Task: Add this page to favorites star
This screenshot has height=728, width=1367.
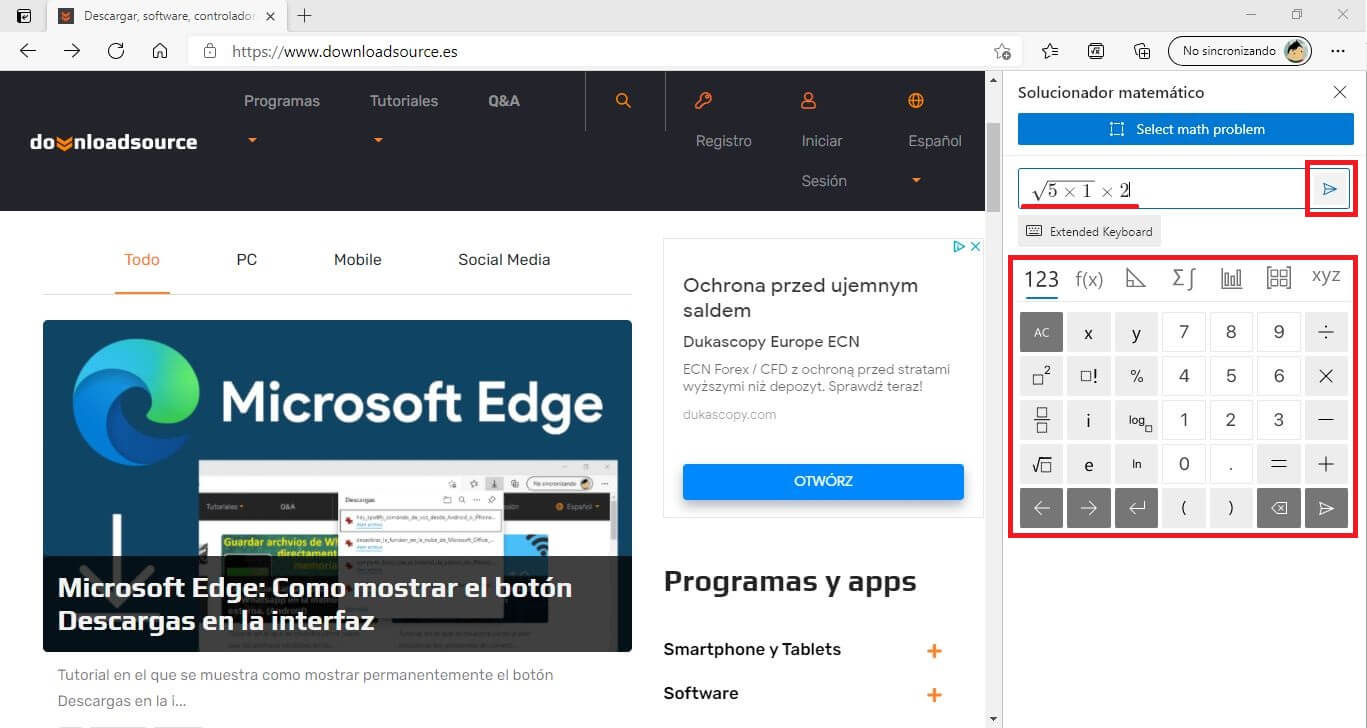Action: click(1002, 51)
